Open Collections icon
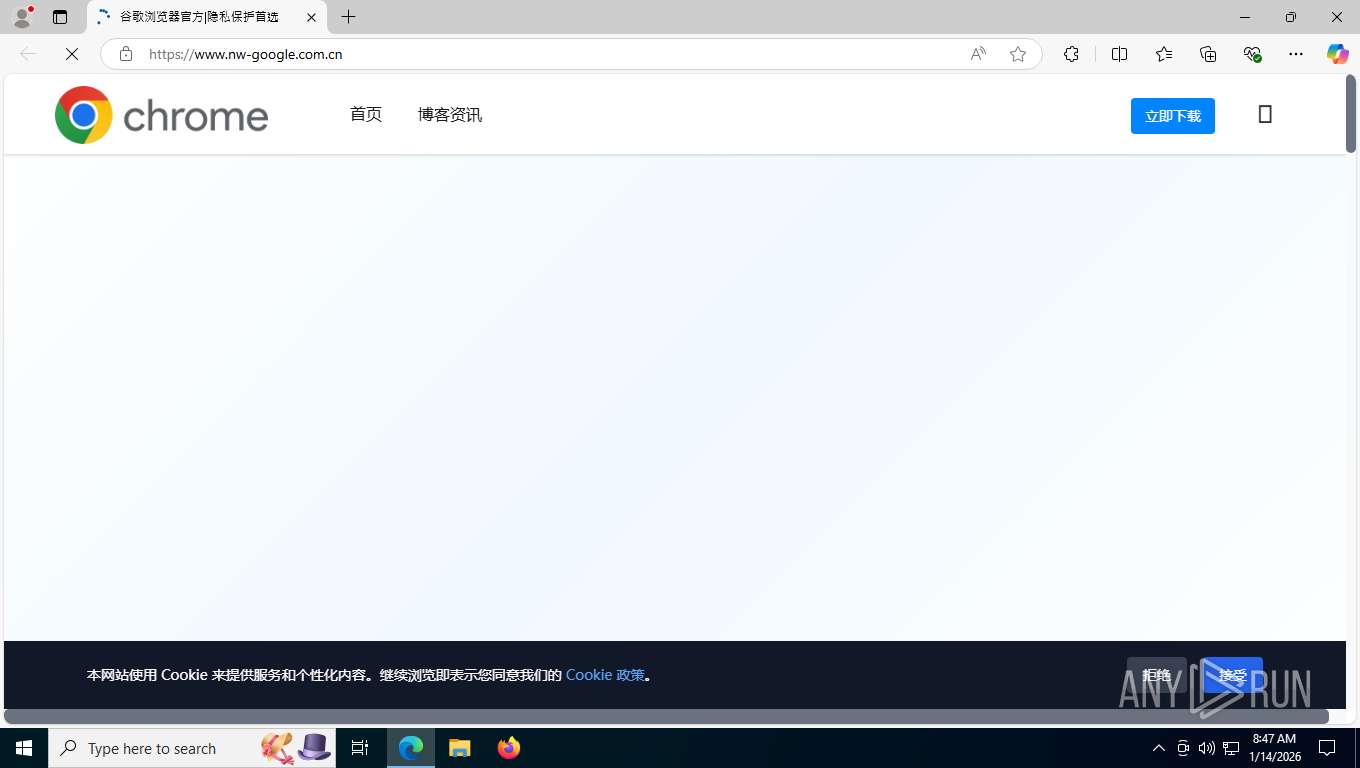This screenshot has width=1360, height=768. point(1208,54)
